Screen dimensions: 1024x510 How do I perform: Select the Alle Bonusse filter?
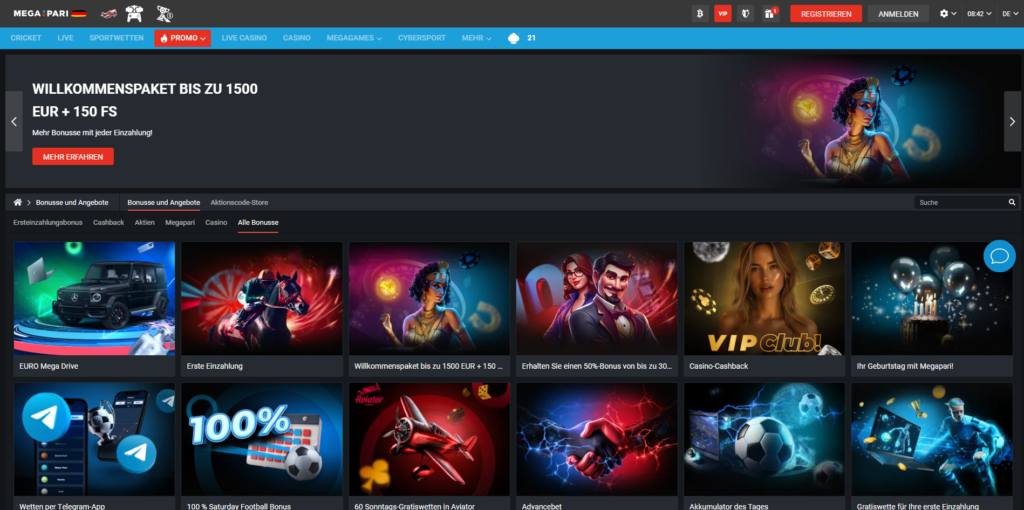point(258,223)
